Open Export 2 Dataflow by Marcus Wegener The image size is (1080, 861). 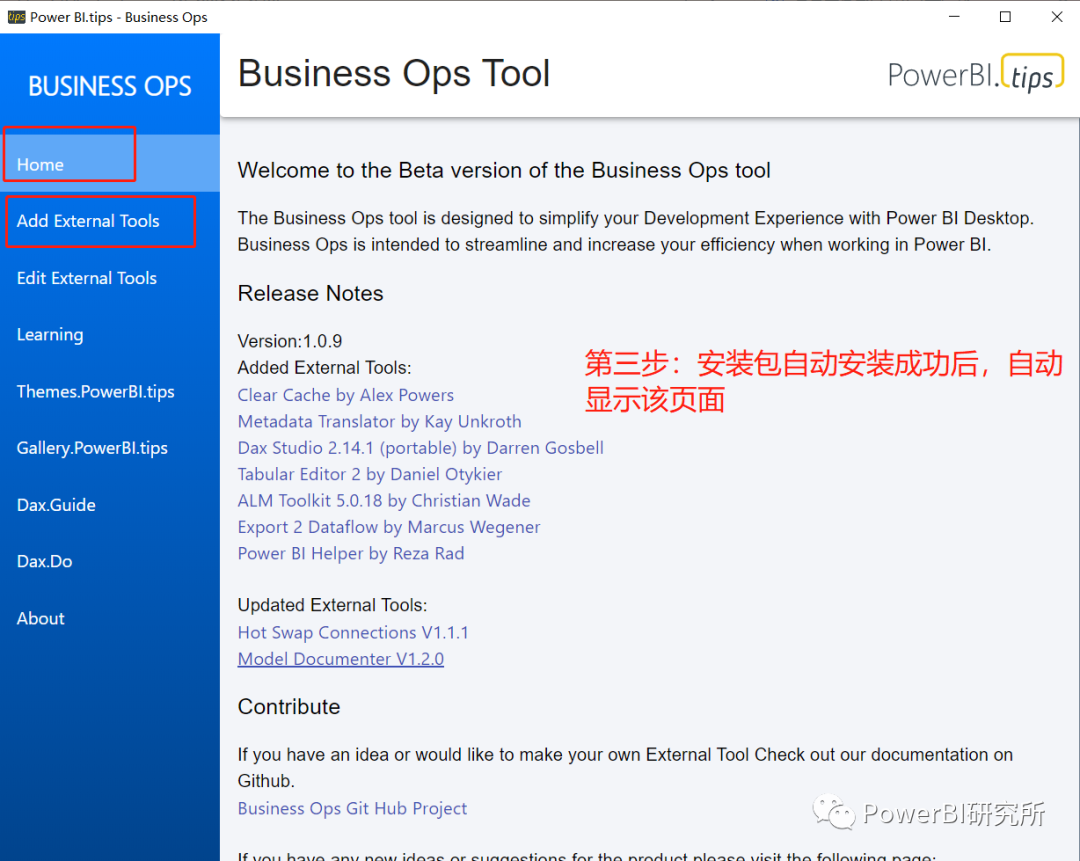(388, 528)
